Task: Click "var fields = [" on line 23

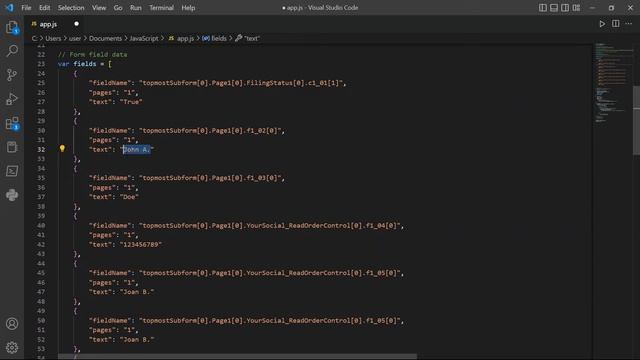Action: click(84, 64)
